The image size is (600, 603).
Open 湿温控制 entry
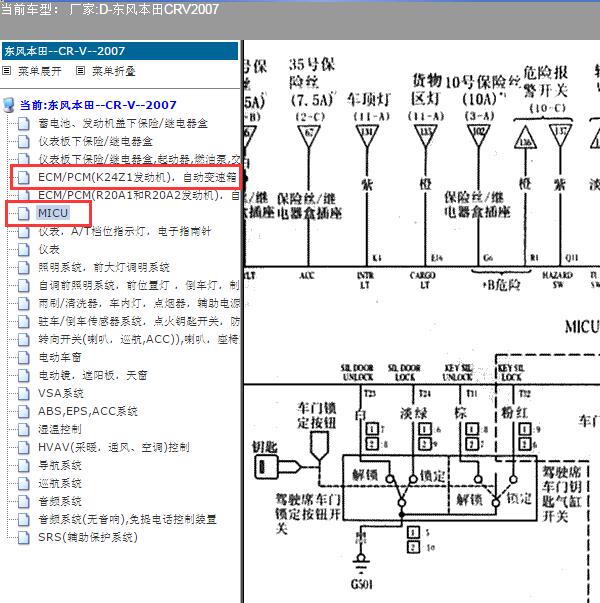coord(60,430)
